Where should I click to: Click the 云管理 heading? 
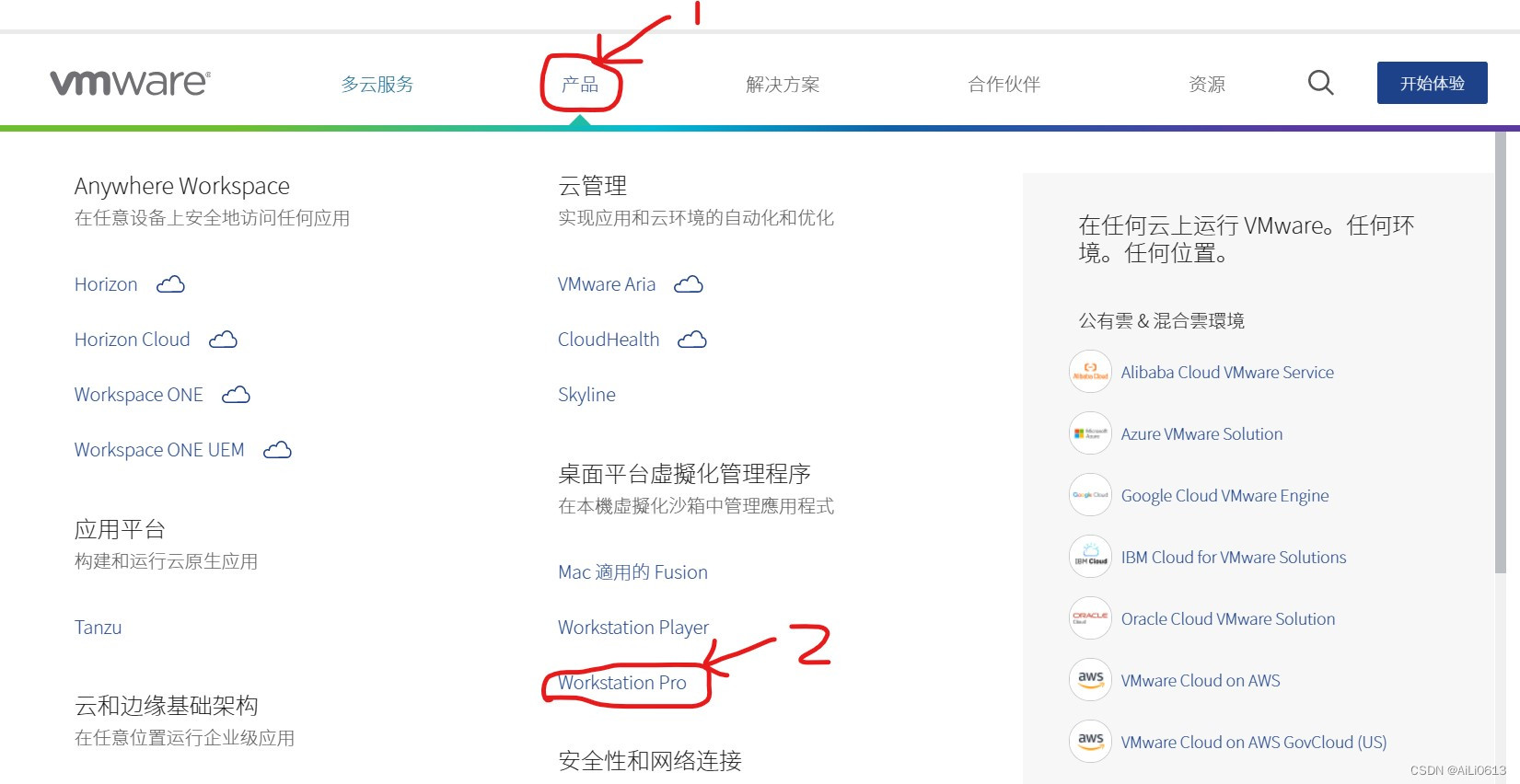pos(593,186)
